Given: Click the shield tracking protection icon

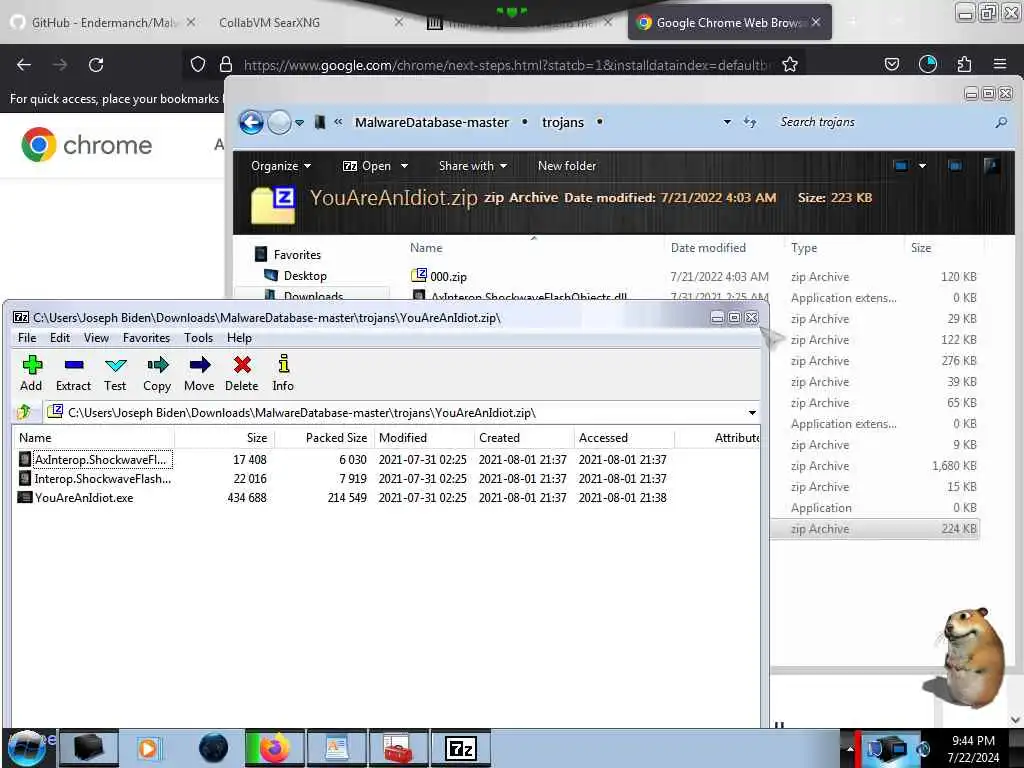Looking at the screenshot, I should [x=198, y=65].
